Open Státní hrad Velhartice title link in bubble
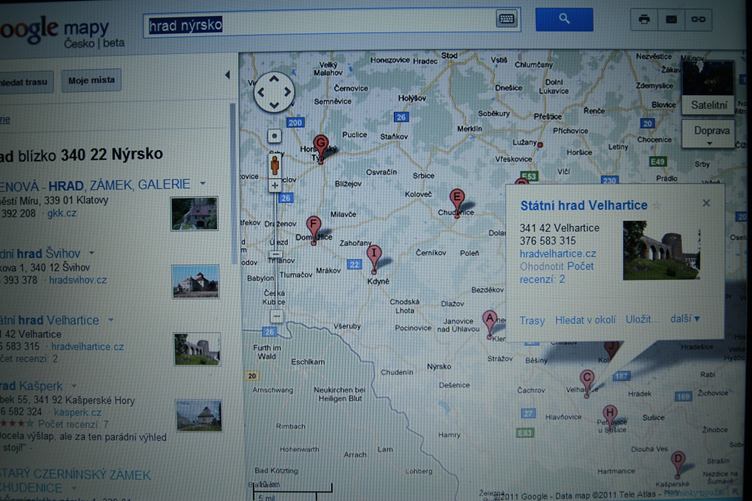Screen dimensions: 752x501 (584, 206)
